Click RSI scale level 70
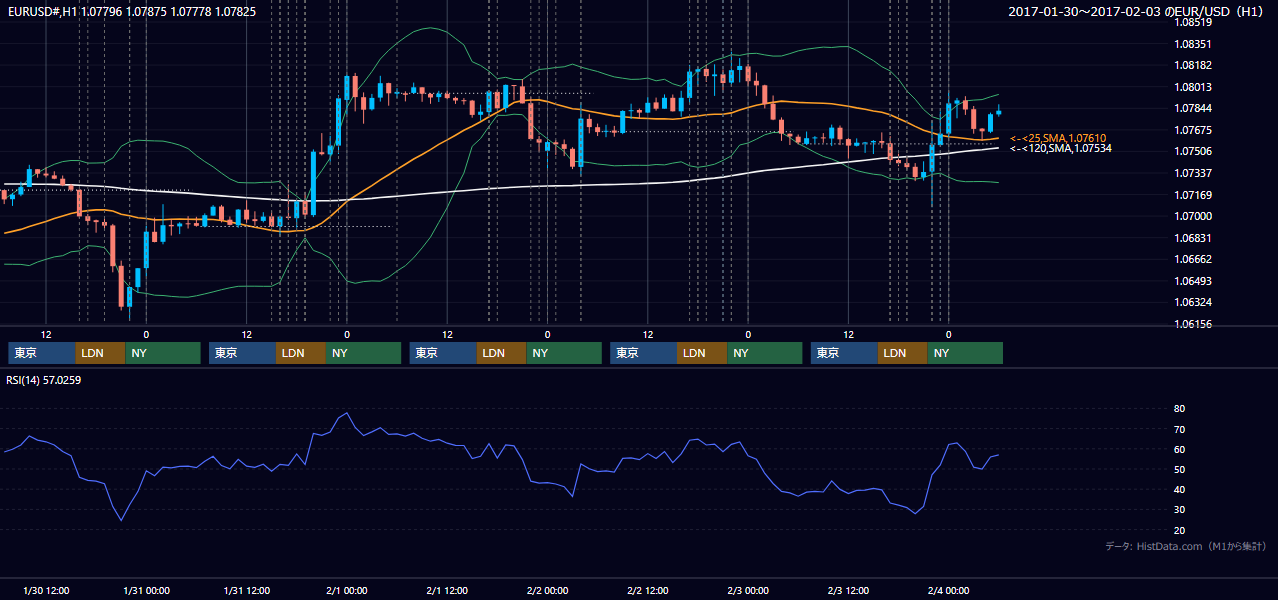This screenshot has height=600, width=1278. (x=1179, y=429)
